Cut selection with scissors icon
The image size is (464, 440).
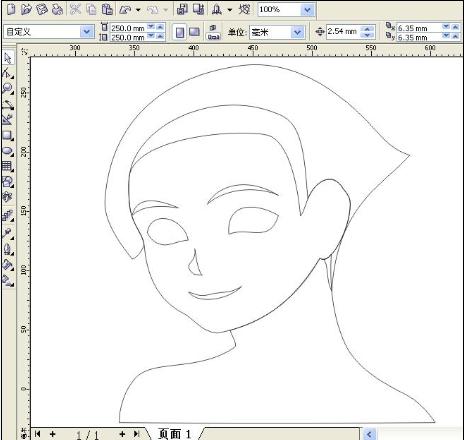75,9
